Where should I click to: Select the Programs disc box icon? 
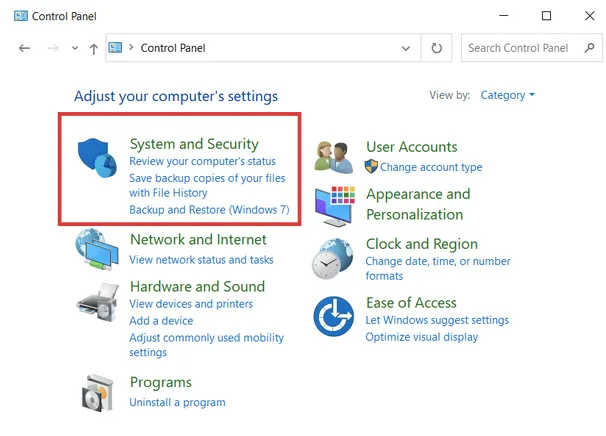(x=98, y=392)
